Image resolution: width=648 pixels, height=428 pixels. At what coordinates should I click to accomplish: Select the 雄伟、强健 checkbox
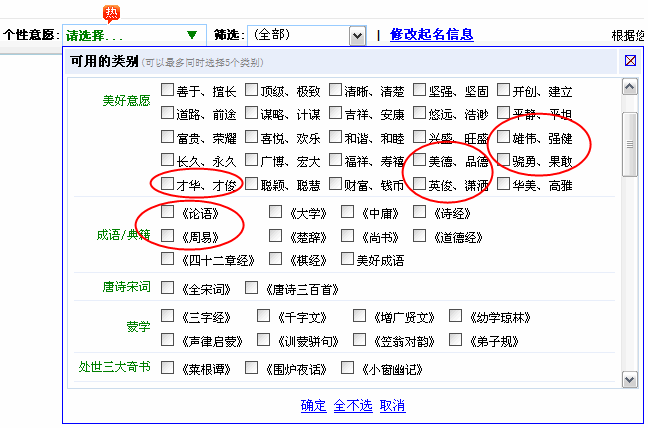(504, 137)
